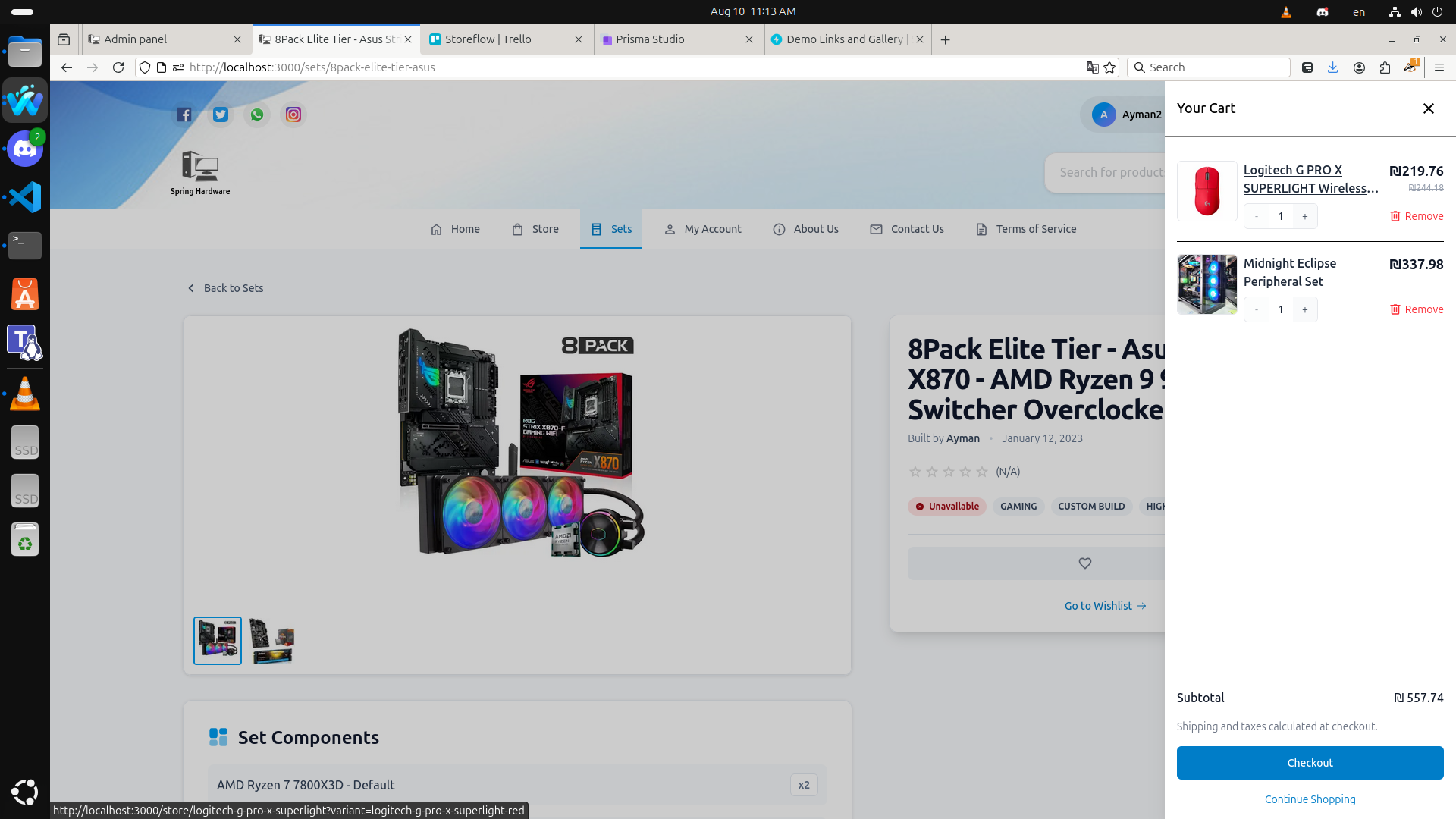
Task: Click Go to Wishlist link
Action: (1105, 606)
